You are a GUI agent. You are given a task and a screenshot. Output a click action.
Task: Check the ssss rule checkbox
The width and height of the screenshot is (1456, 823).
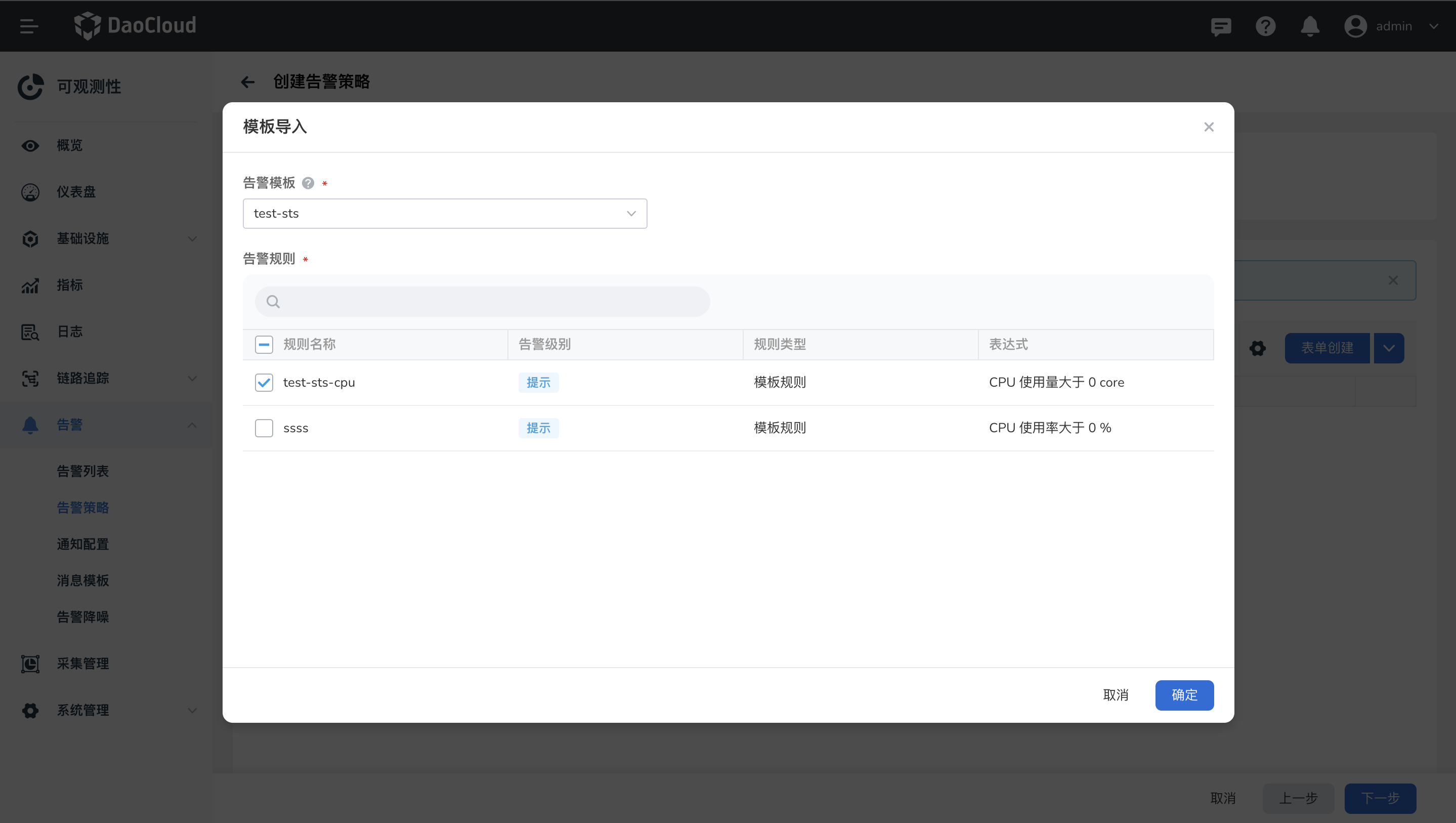264,428
